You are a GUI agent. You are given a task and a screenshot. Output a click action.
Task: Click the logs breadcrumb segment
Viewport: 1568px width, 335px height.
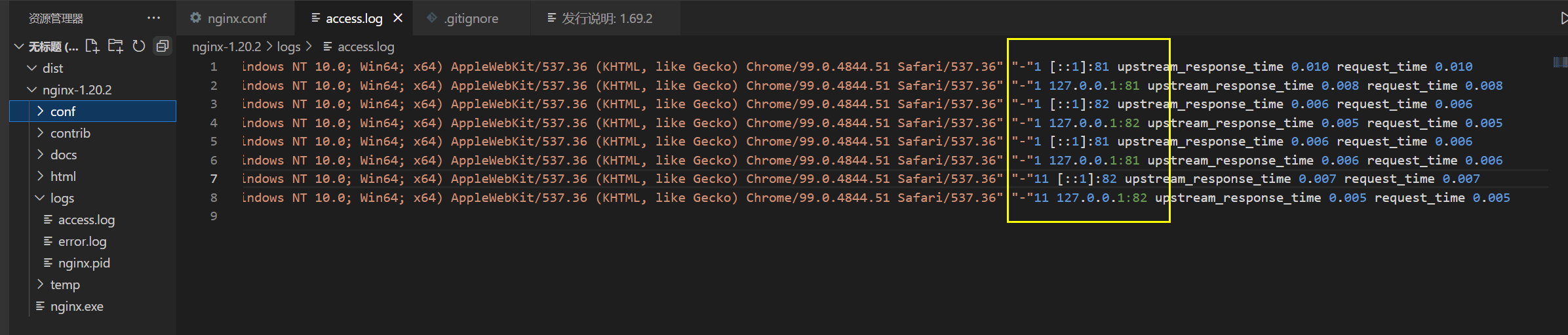(x=288, y=47)
